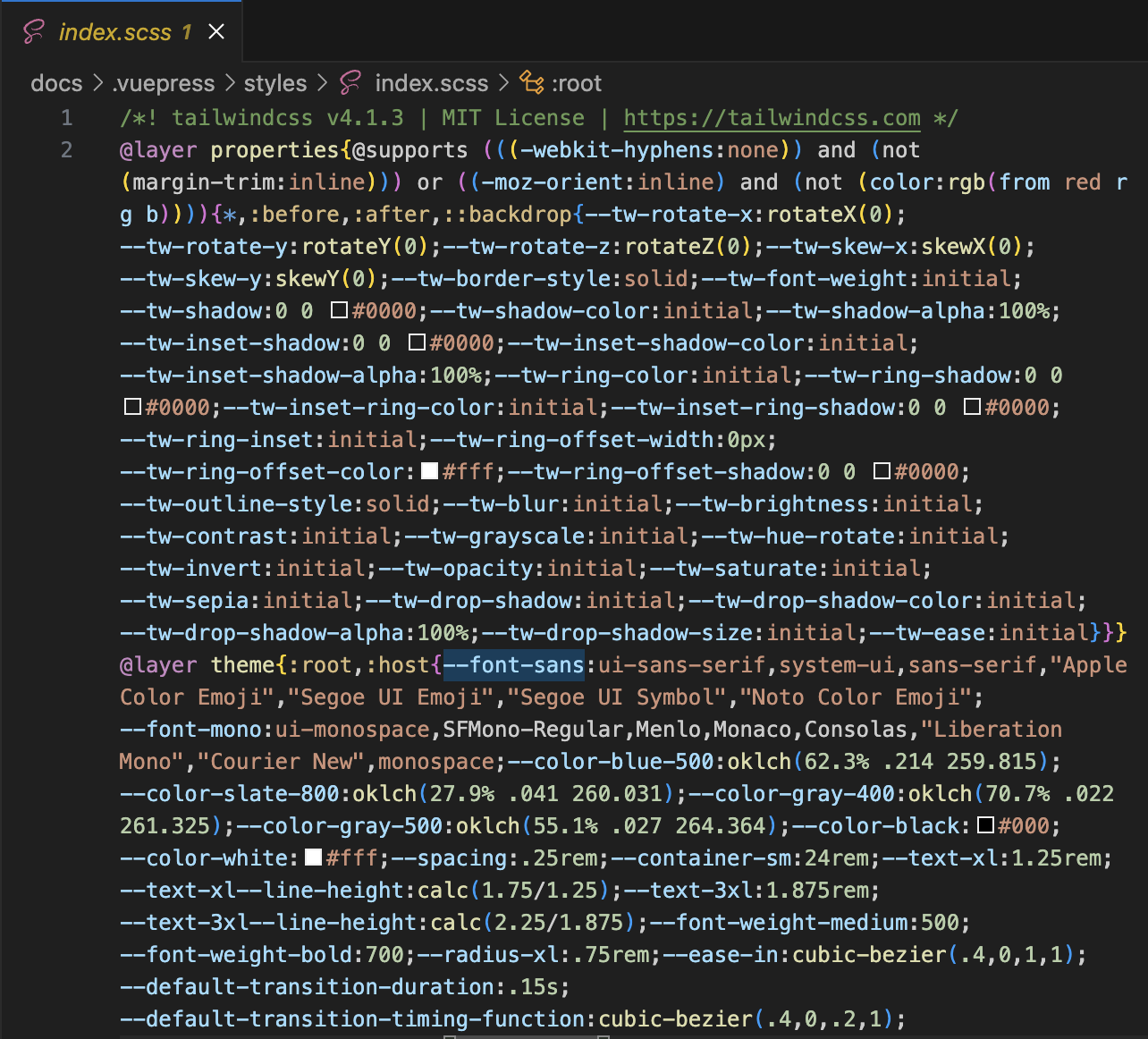Select the :root symbol icon in the breadcrumbs
This screenshot has height=1039, width=1148.
[x=534, y=82]
